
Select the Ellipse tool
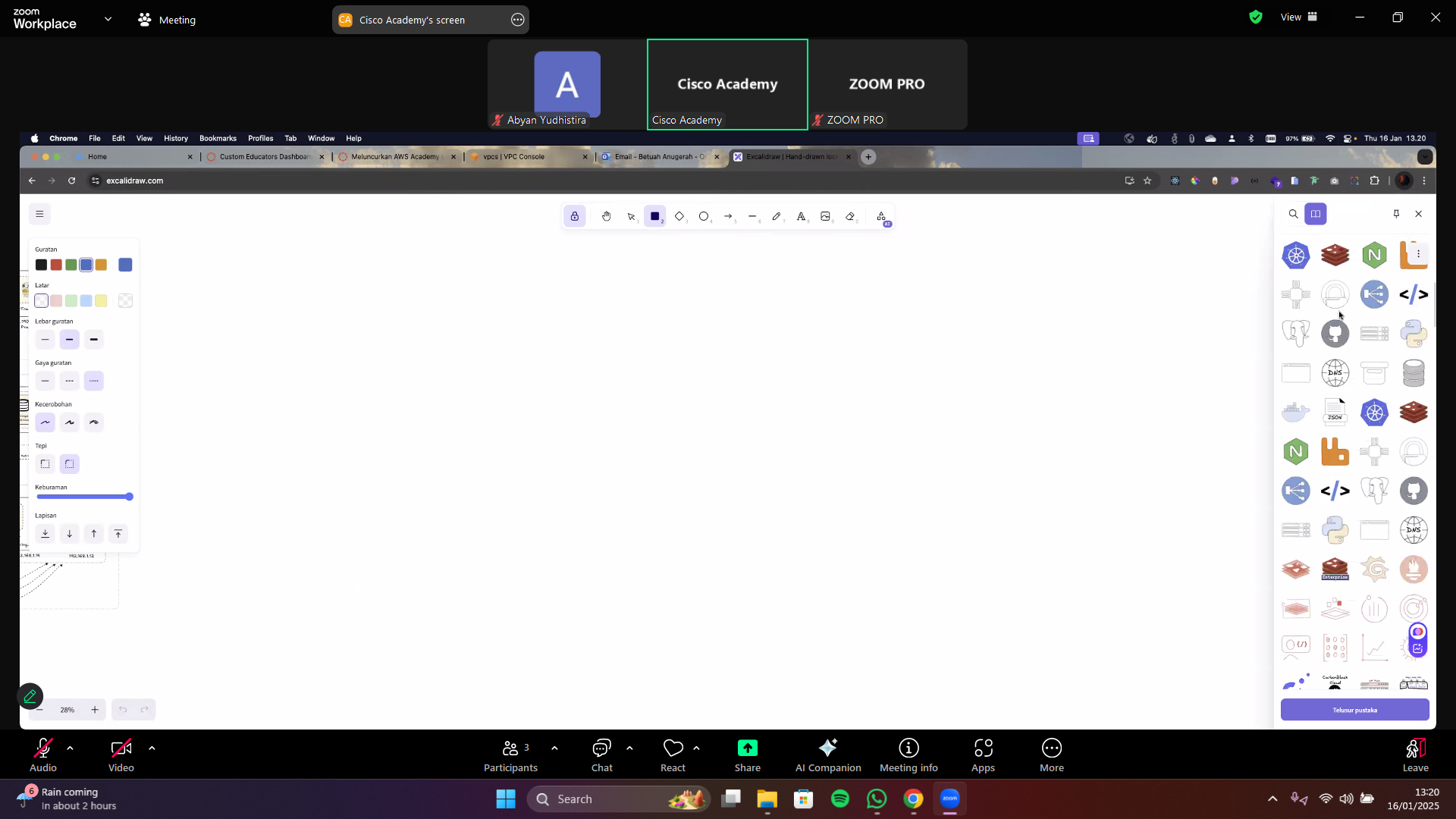[x=704, y=216]
